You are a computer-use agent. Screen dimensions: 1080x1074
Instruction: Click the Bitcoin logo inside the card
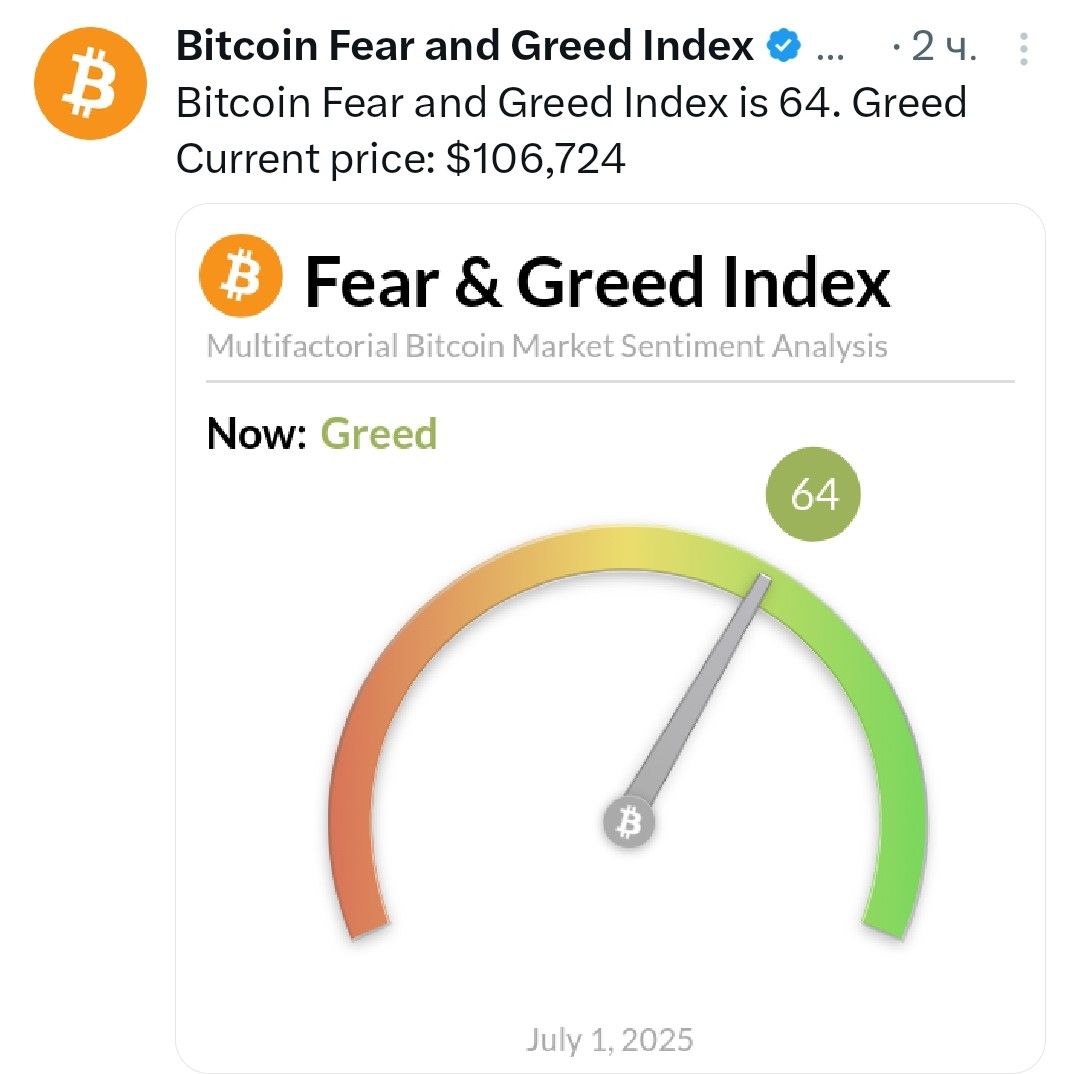click(x=240, y=276)
